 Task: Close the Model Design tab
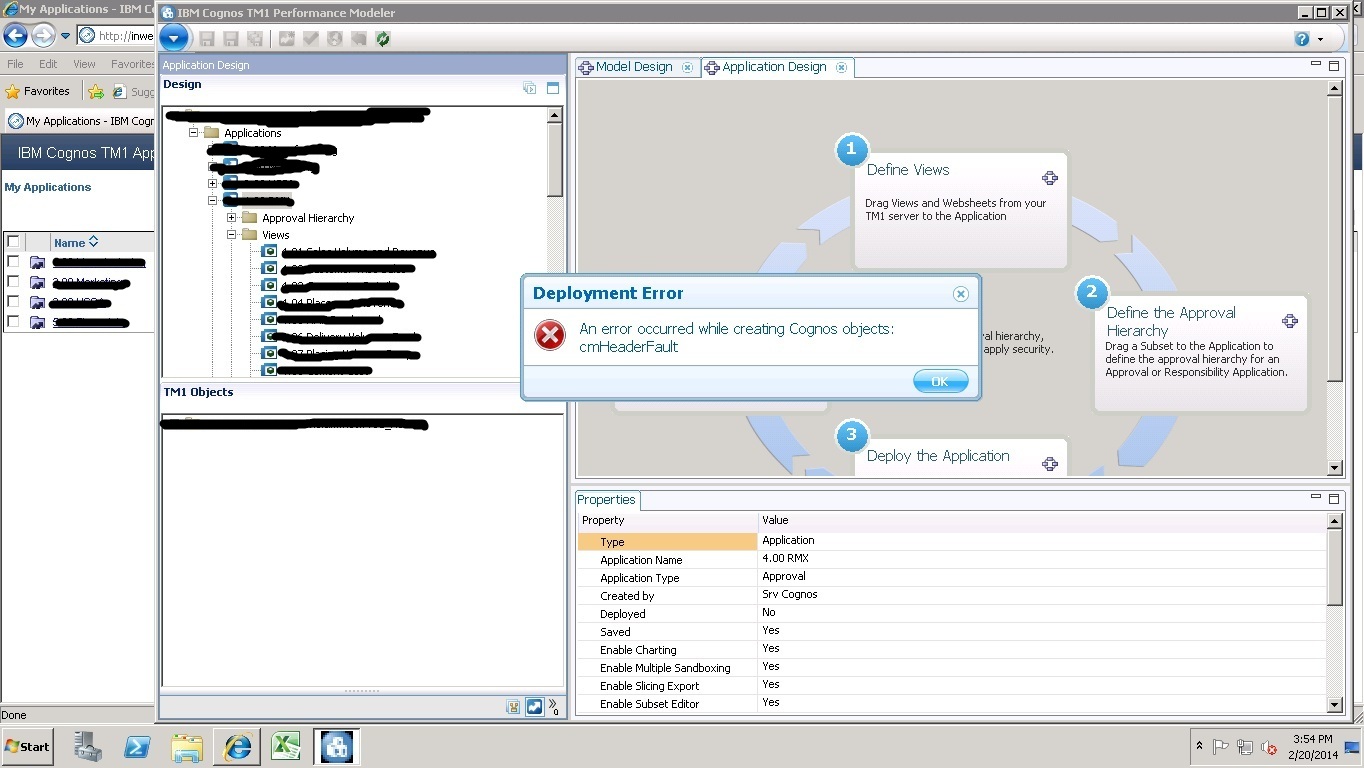pyautogui.click(x=687, y=67)
